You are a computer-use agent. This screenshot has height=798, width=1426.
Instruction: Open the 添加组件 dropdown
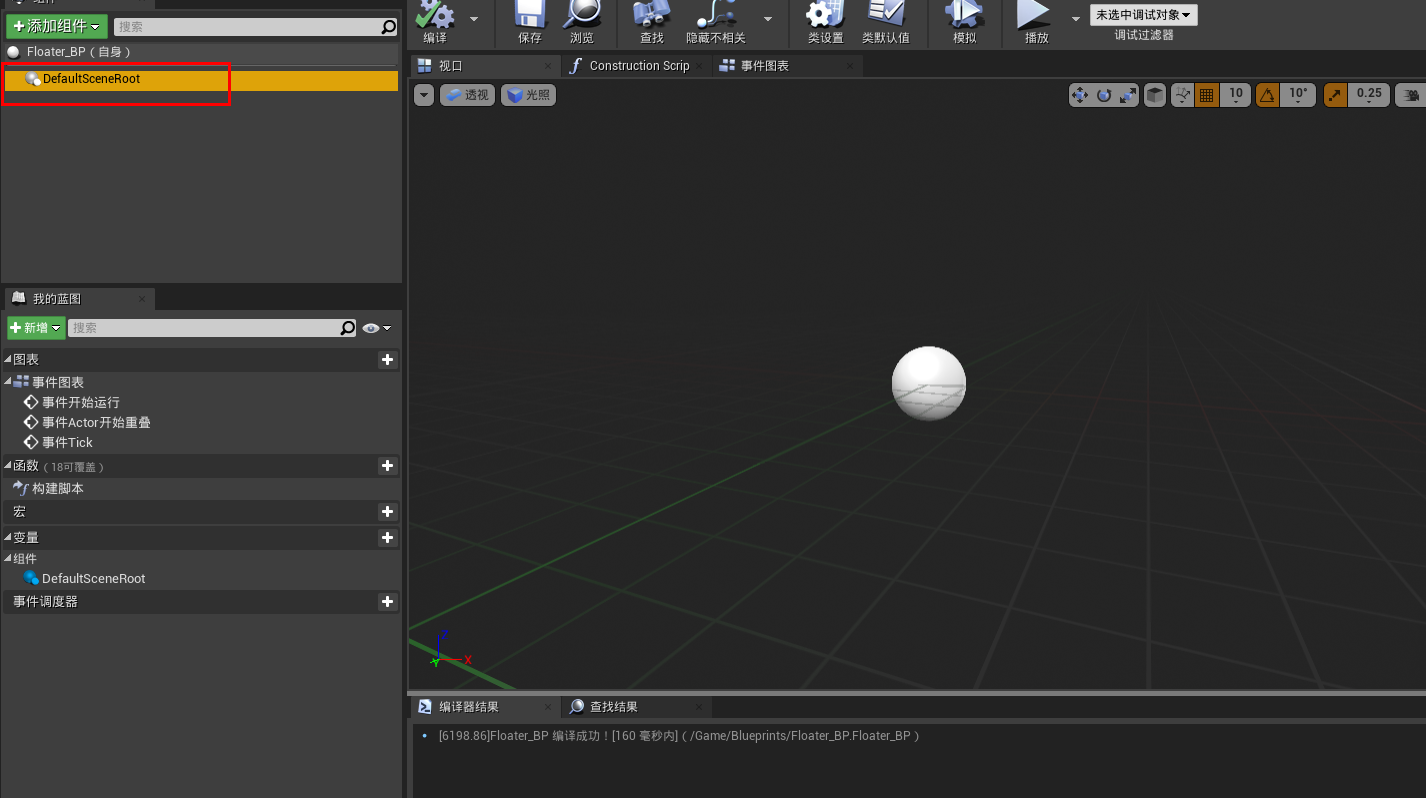click(56, 25)
